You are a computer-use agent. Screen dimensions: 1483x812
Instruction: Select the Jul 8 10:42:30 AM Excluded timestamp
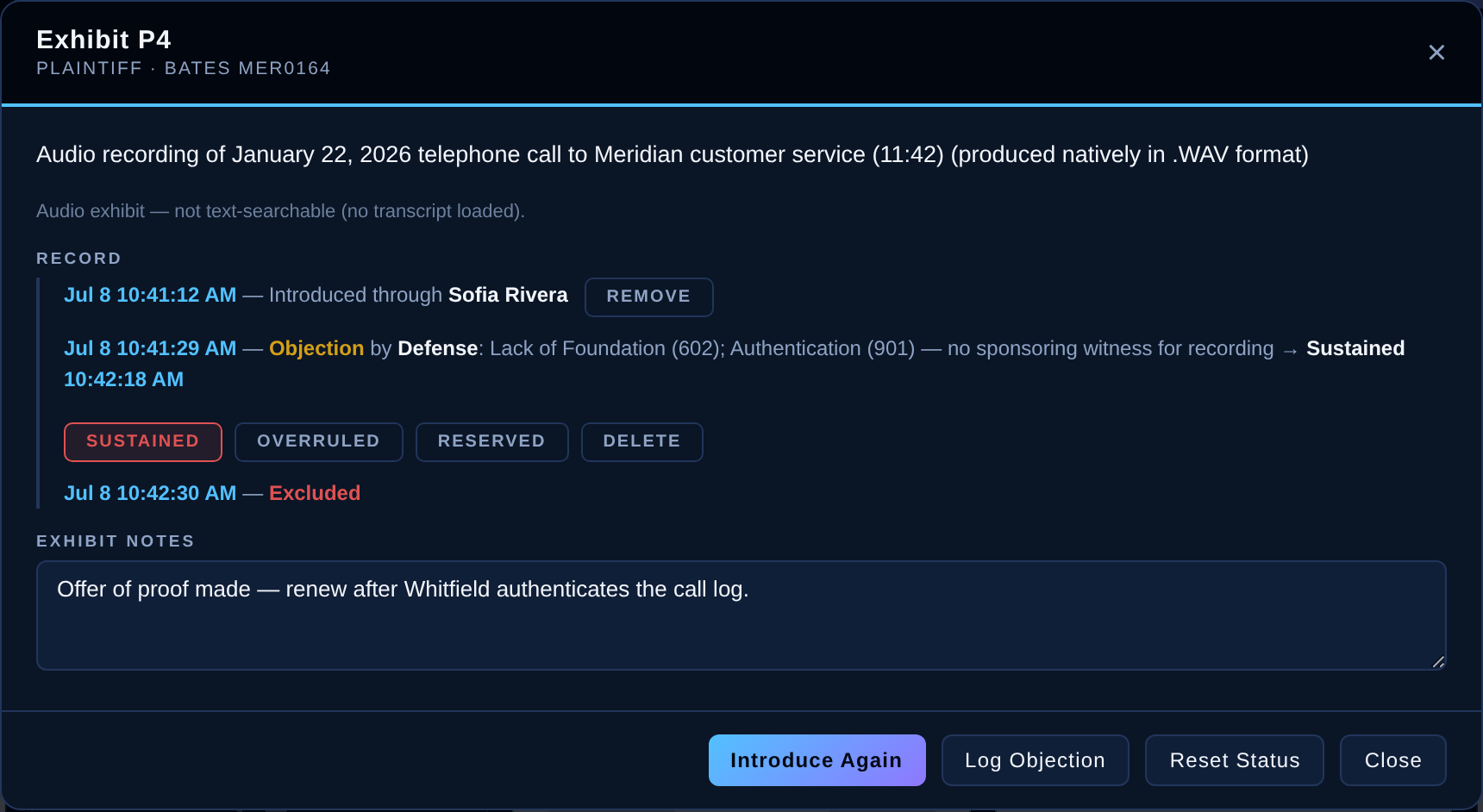150,493
